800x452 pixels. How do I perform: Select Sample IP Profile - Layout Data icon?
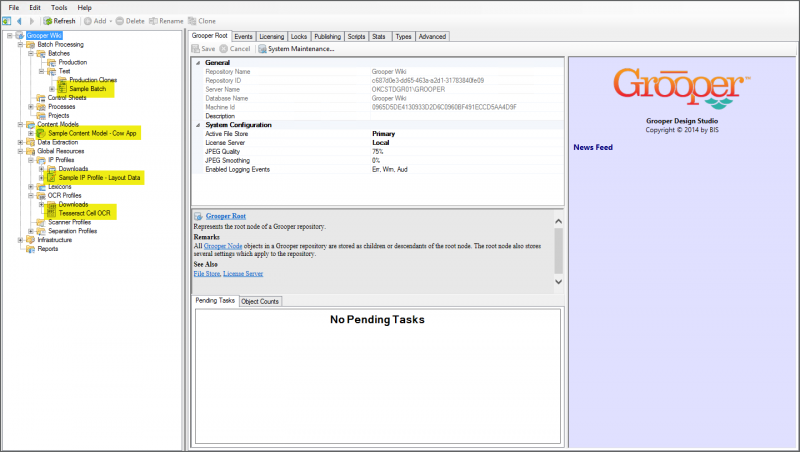point(52,178)
